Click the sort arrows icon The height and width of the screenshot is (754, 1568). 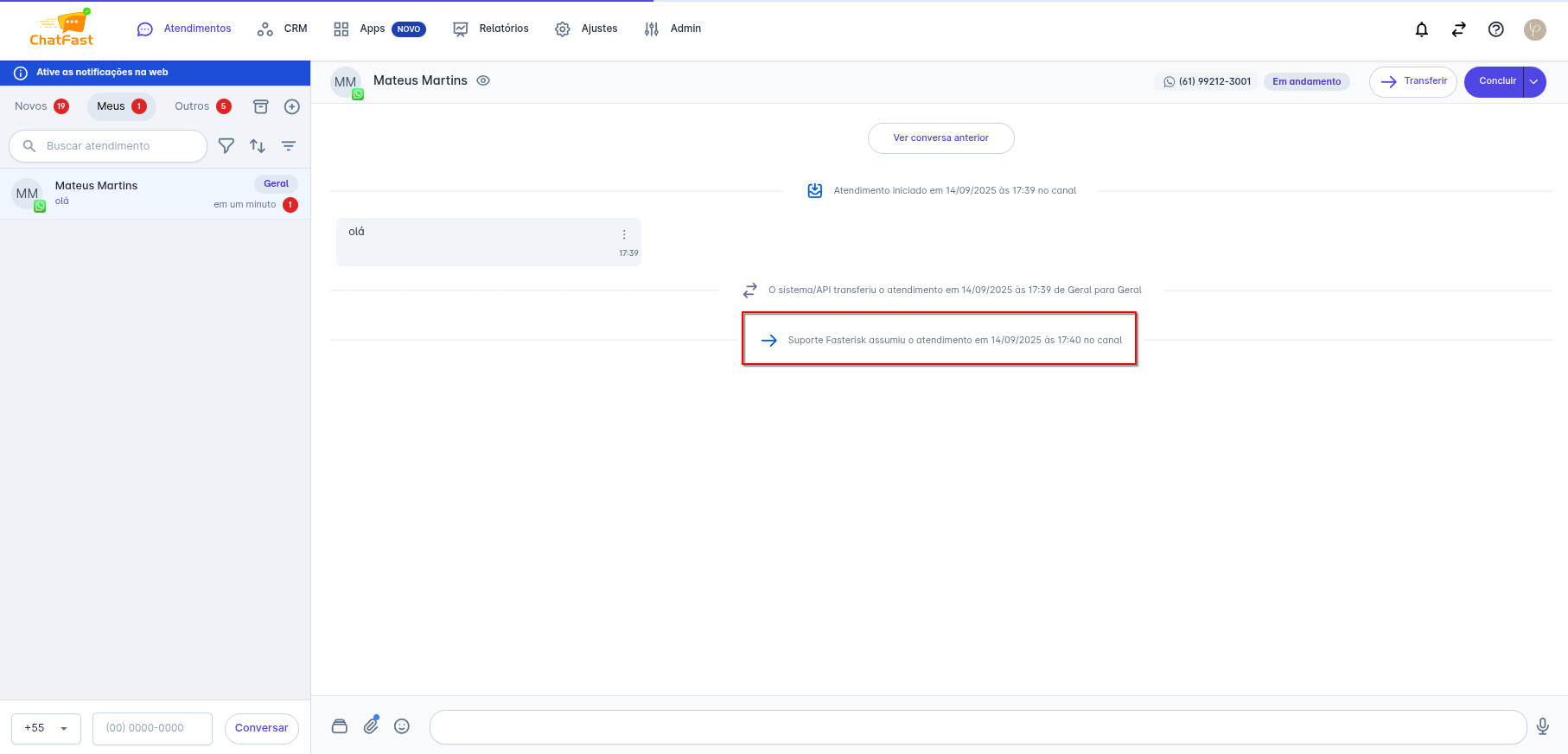point(258,146)
